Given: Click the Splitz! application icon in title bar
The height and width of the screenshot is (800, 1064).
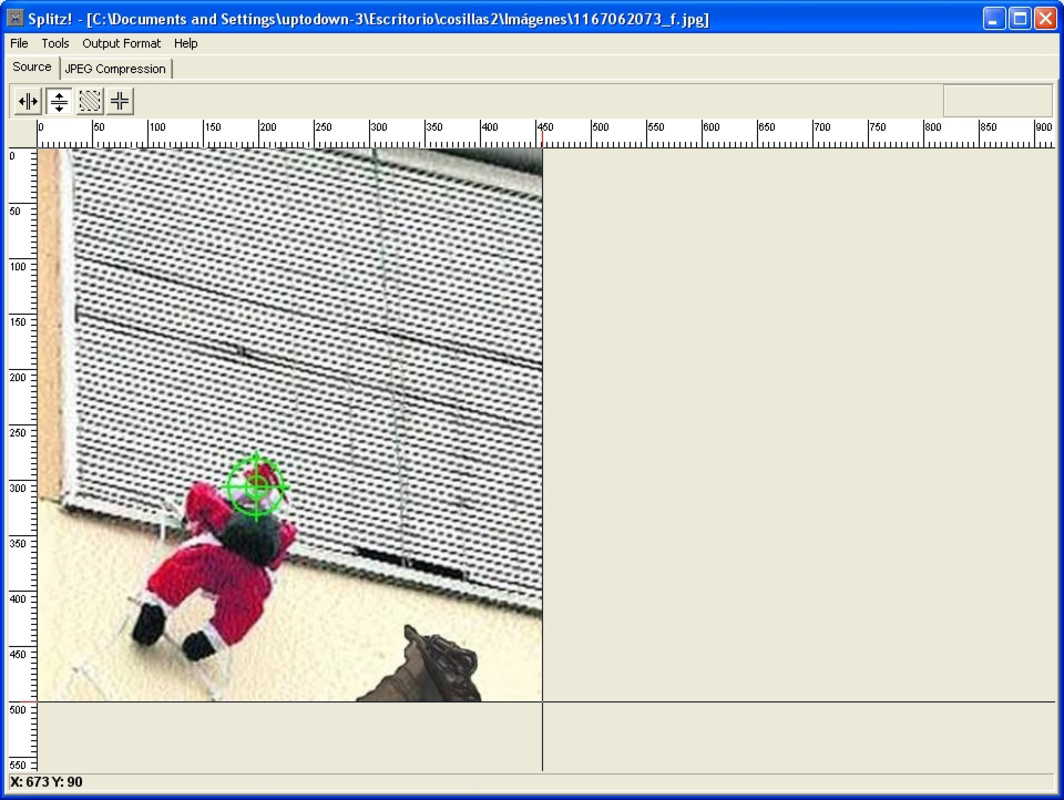Looking at the screenshot, I should [x=15, y=18].
